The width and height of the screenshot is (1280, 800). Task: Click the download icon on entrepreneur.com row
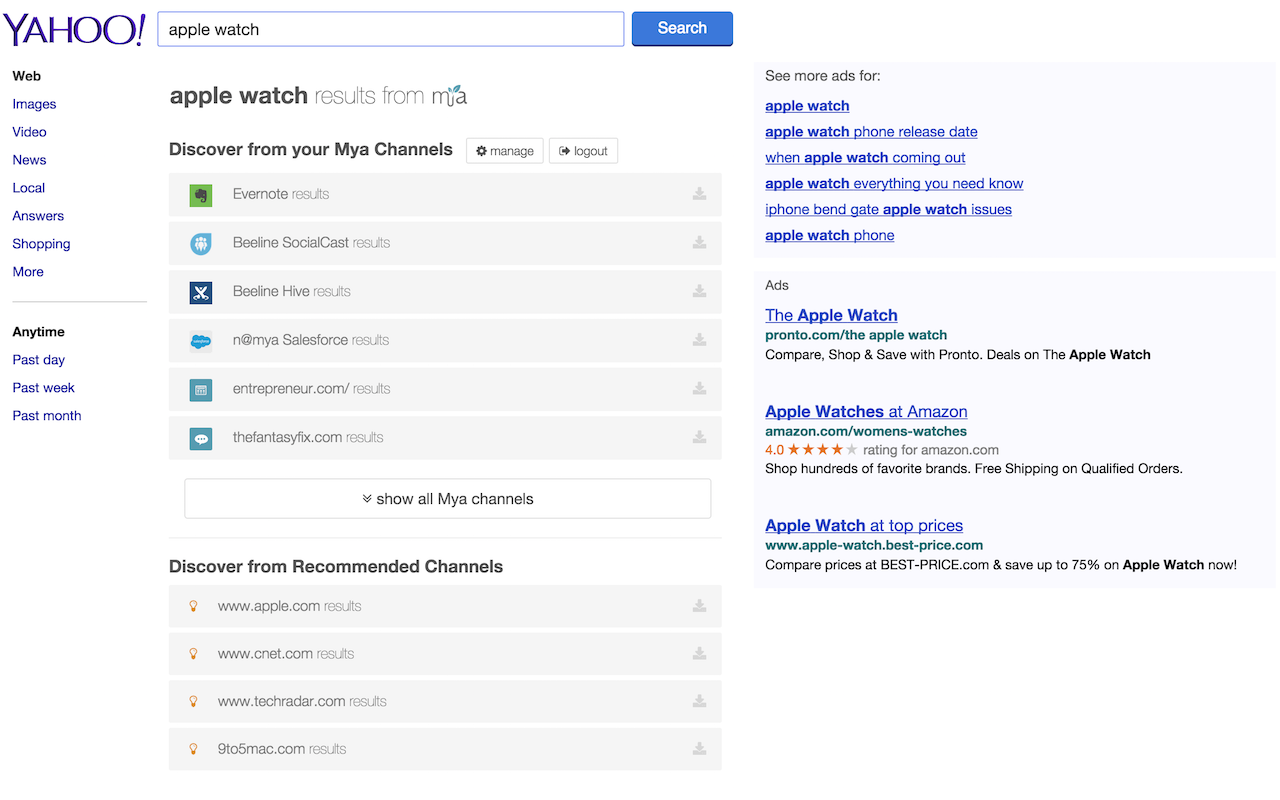pos(700,389)
